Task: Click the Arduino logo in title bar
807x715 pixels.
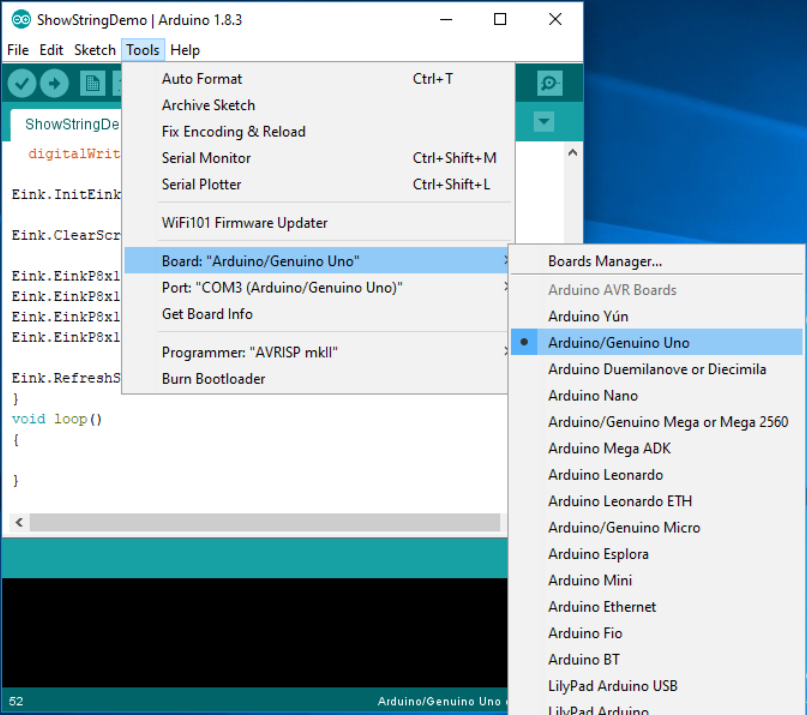Action: (x=21, y=20)
